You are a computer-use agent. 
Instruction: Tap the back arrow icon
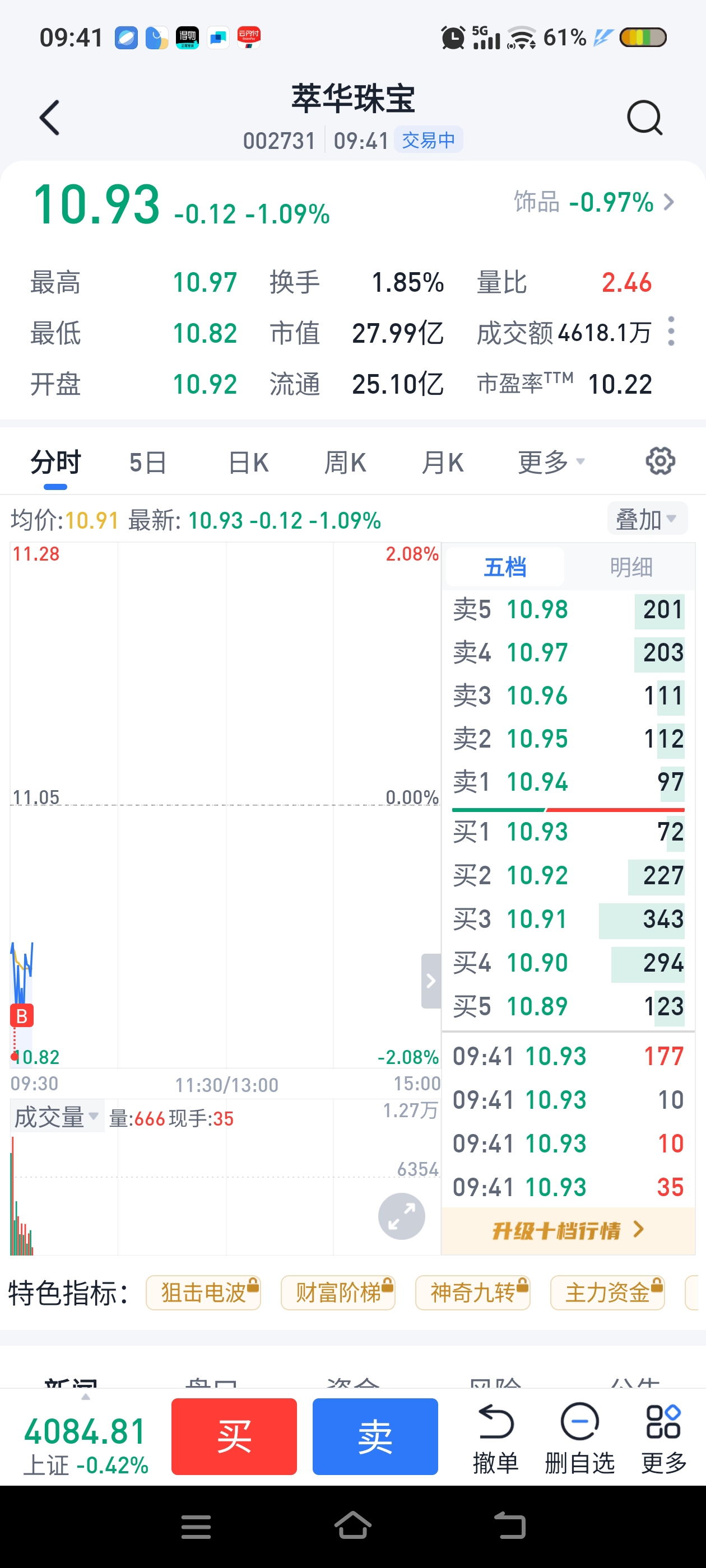[49, 118]
